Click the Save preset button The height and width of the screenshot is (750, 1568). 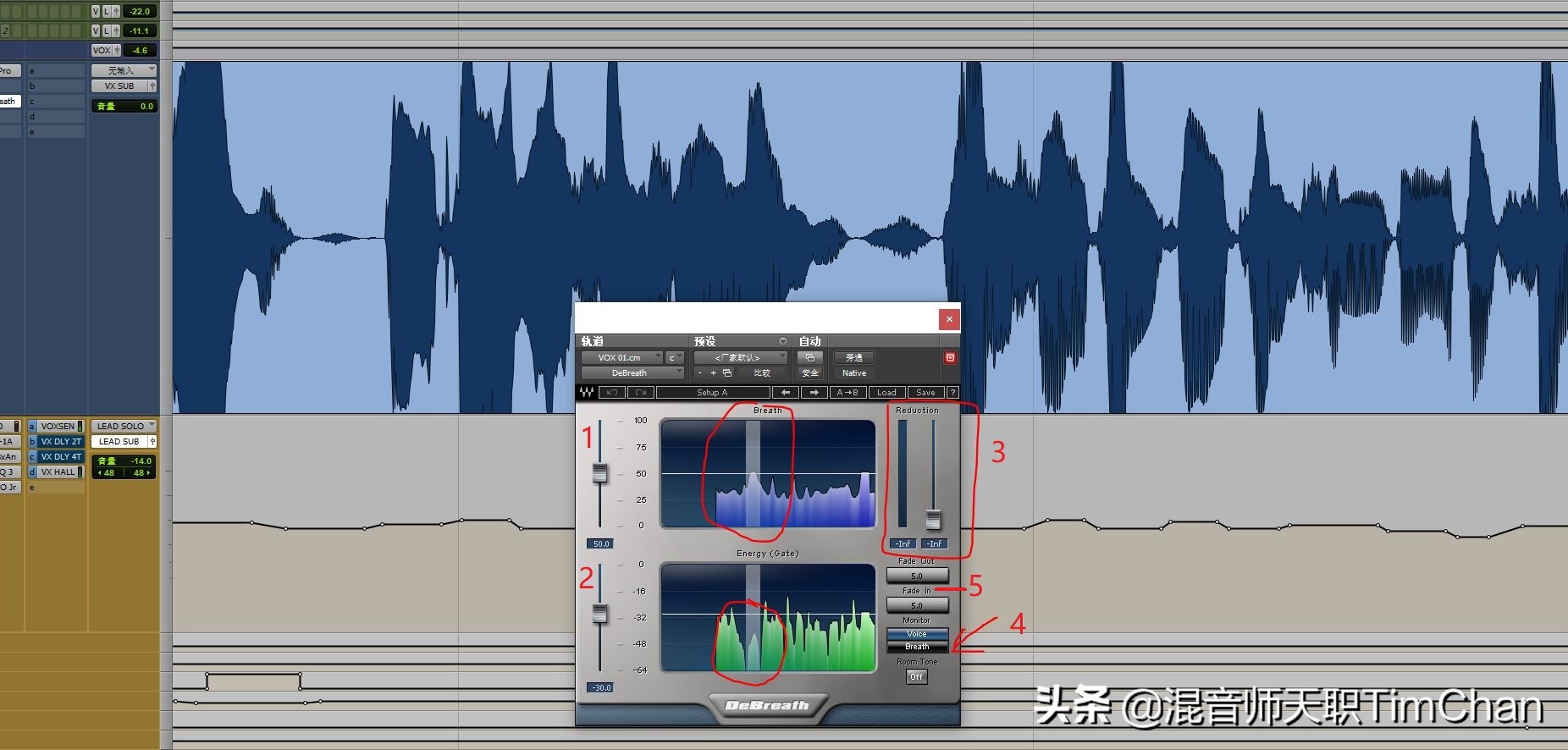pos(926,393)
